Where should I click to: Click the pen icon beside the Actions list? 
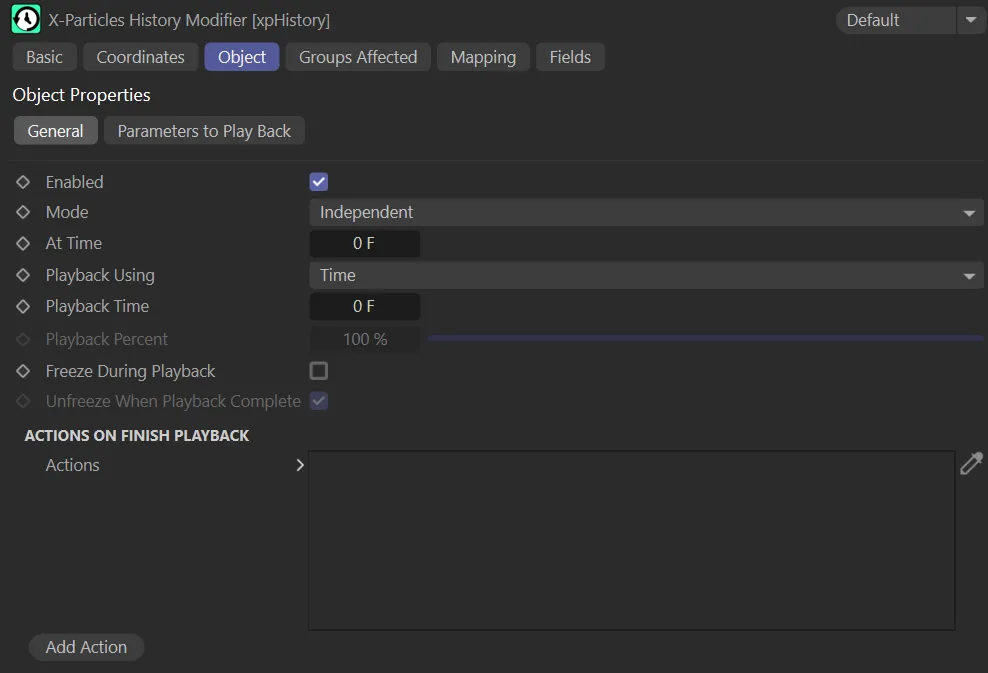click(970, 463)
